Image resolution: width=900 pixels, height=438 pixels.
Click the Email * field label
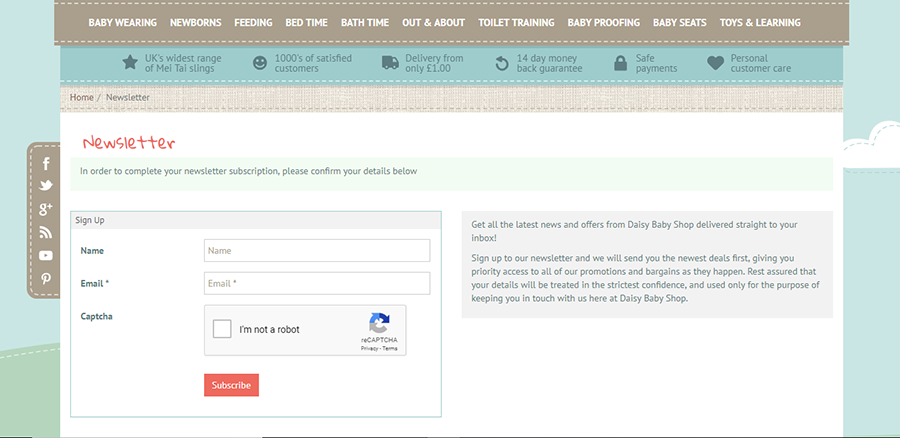[95, 284]
